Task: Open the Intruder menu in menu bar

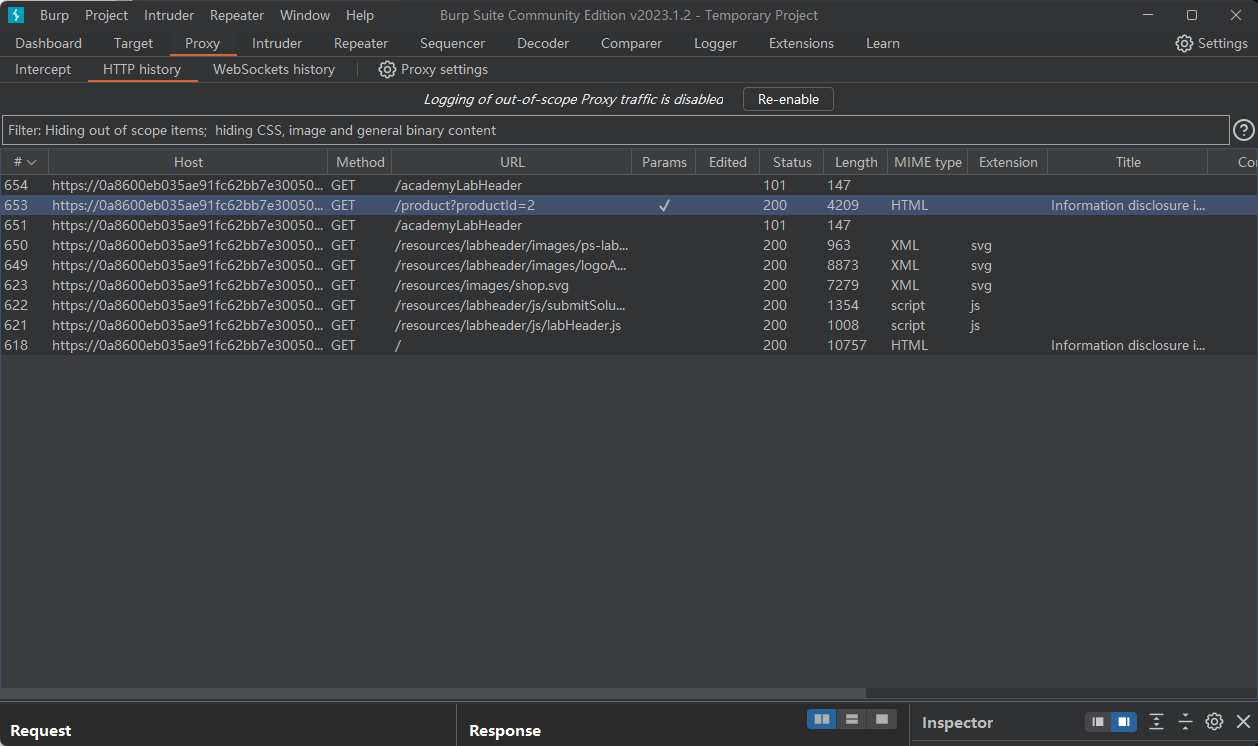Action: point(169,15)
